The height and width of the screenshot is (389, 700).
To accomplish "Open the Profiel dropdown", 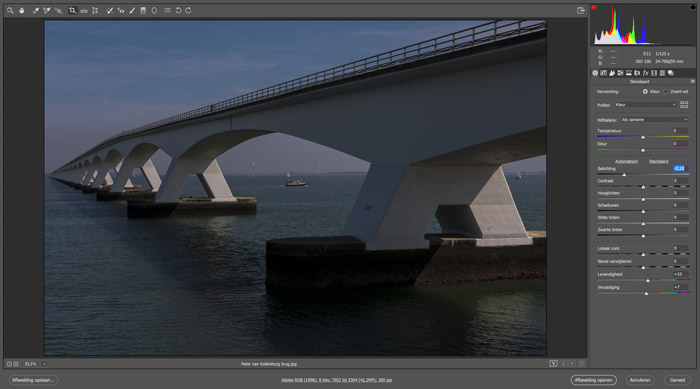I will (646, 105).
